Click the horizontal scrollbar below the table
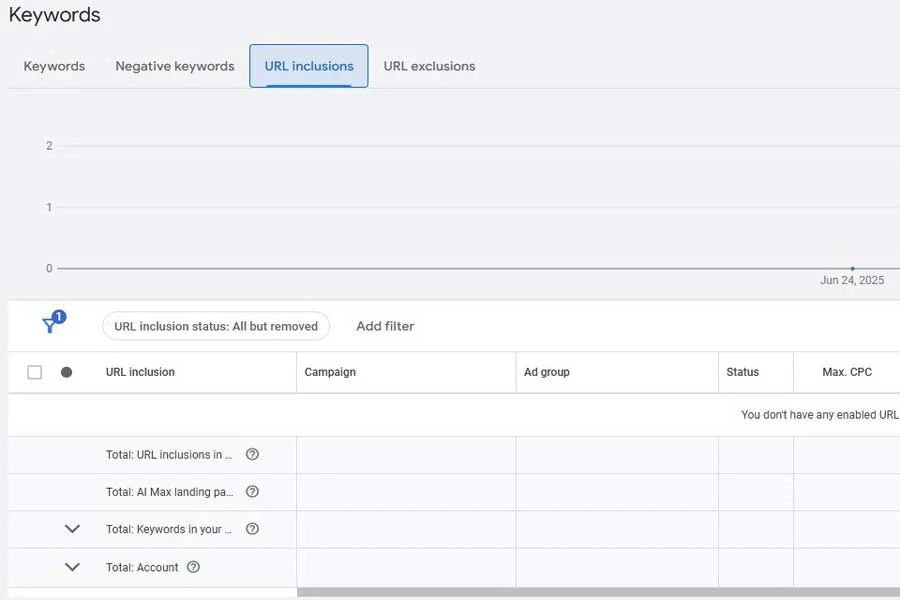900x600 pixels. [x=598, y=592]
